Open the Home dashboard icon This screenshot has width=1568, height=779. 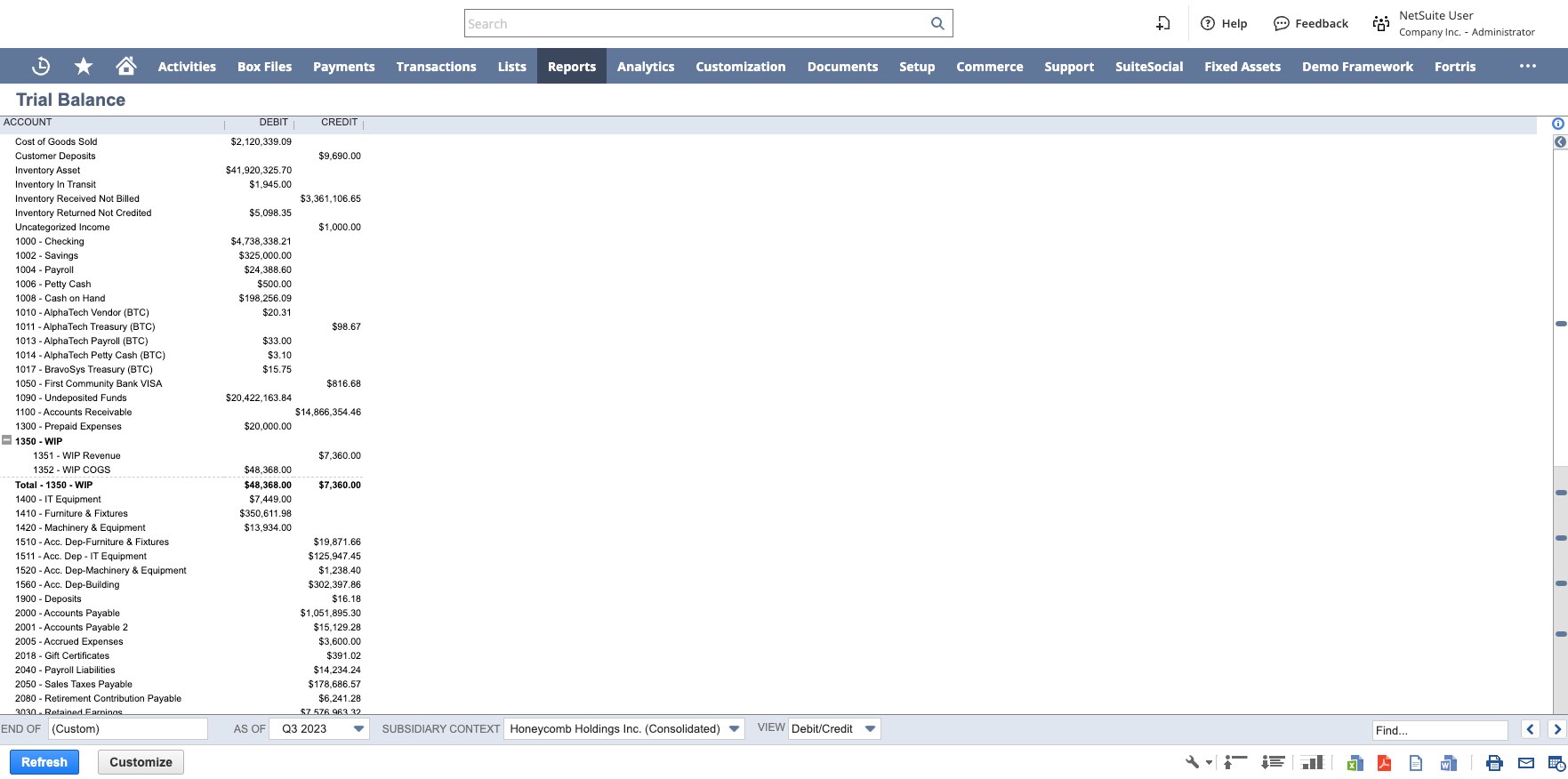coord(126,66)
